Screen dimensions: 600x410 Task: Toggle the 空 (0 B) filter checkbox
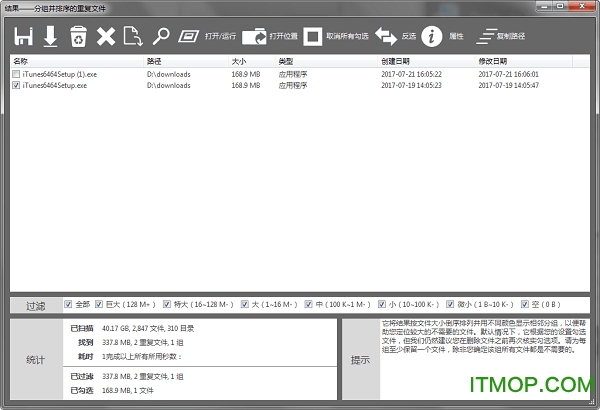(x=525, y=304)
